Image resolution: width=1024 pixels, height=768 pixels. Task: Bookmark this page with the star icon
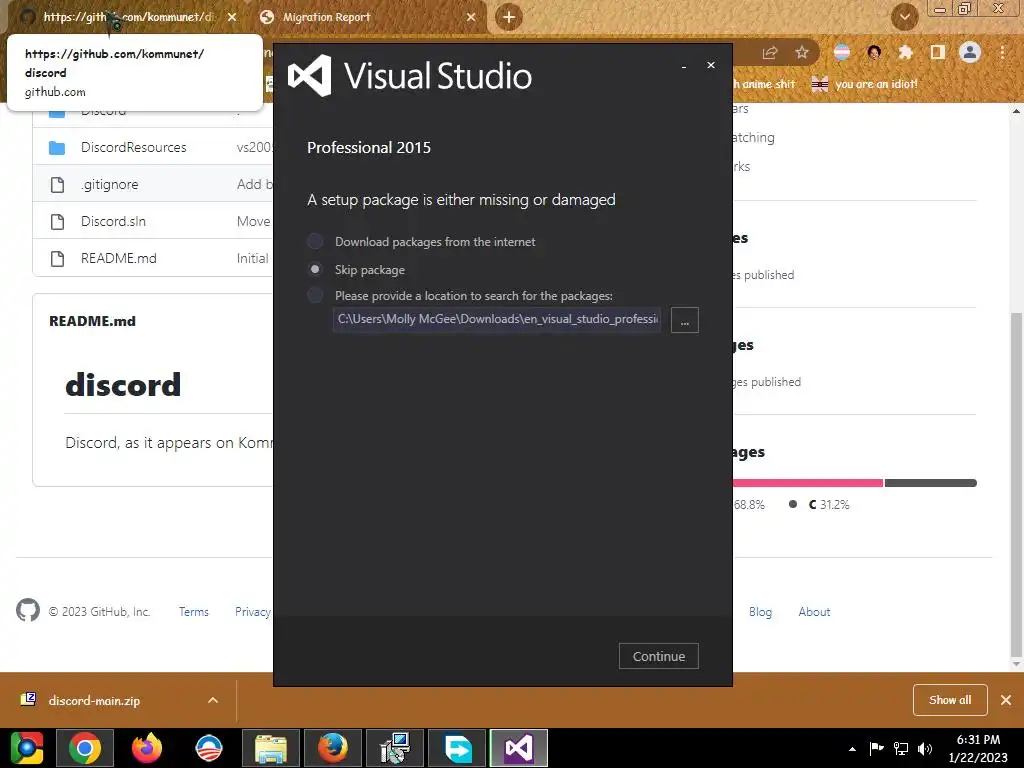click(x=802, y=53)
